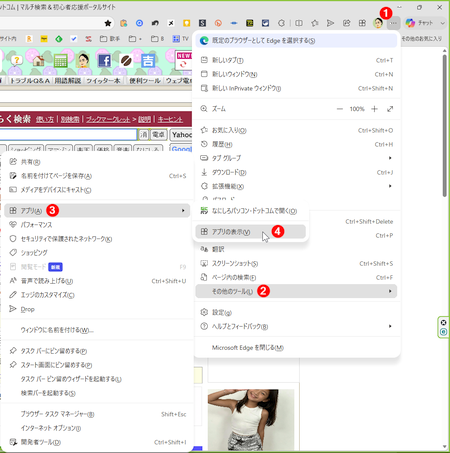This screenshot has width=450, height=453.
Task: Click the calculator icon on page banner
Action: click(61, 61)
